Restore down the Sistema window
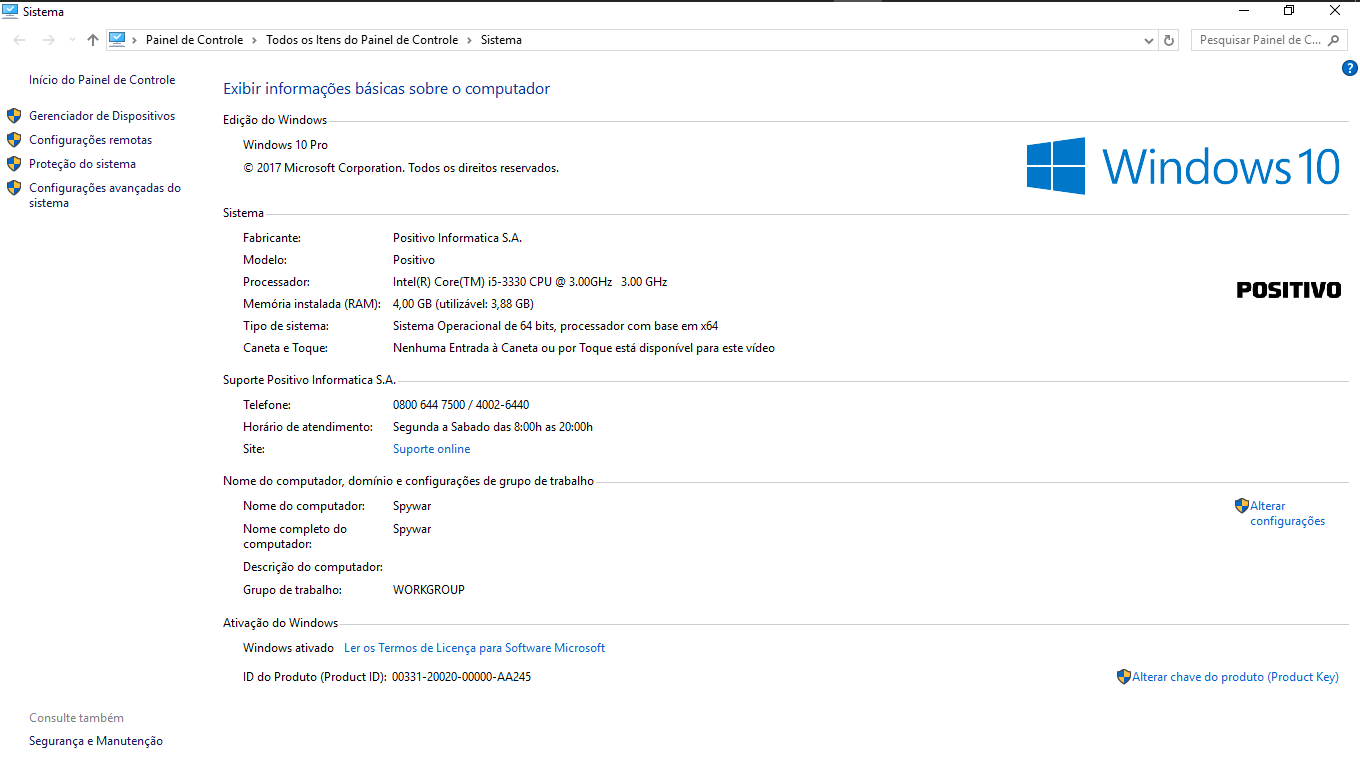This screenshot has height=768, width=1360. (1289, 11)
